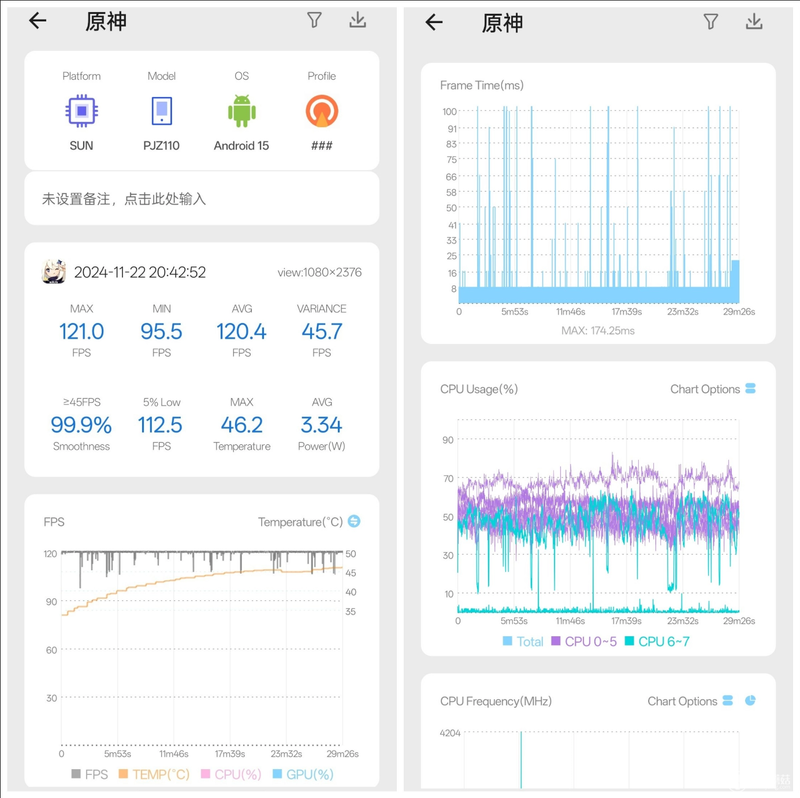
Task: Tap the download icon in the right panel
Action: click(754, 22)
